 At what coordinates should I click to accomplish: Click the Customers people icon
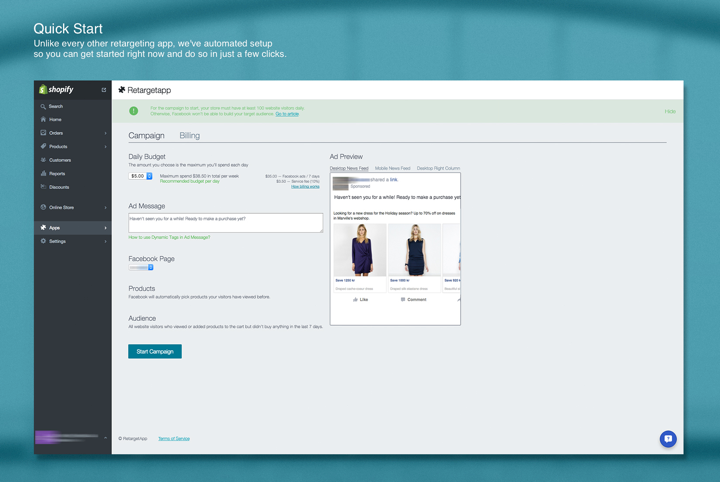tap(43, 160)
